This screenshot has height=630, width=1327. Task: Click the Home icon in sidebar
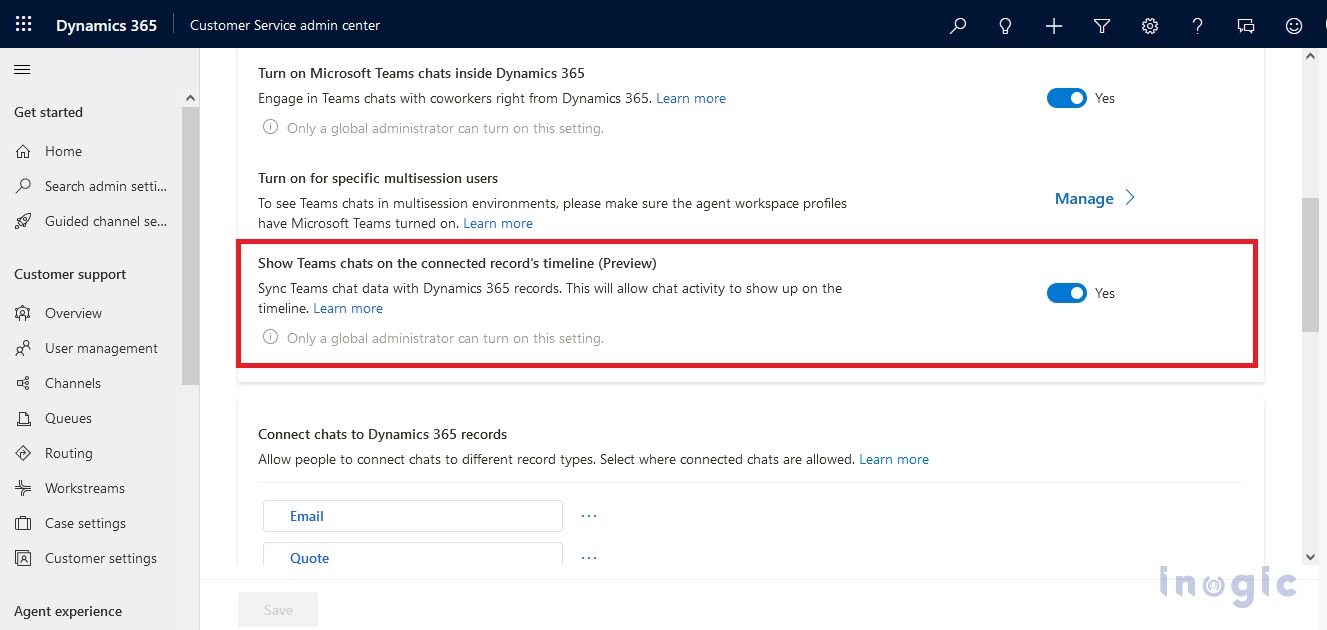pos(24,151)
